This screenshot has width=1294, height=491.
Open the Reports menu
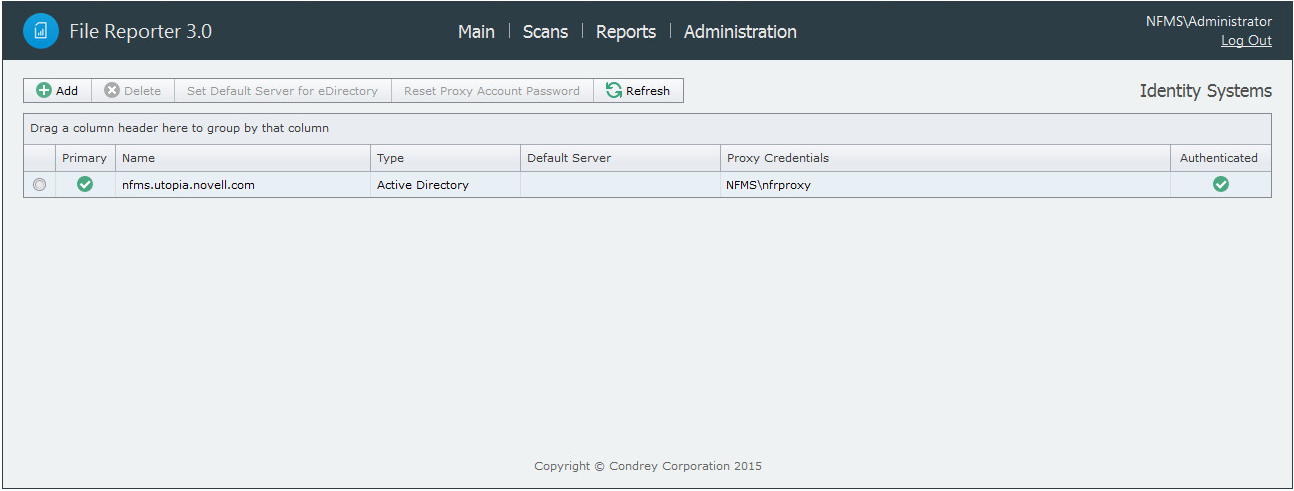click(x=626, y=32)
